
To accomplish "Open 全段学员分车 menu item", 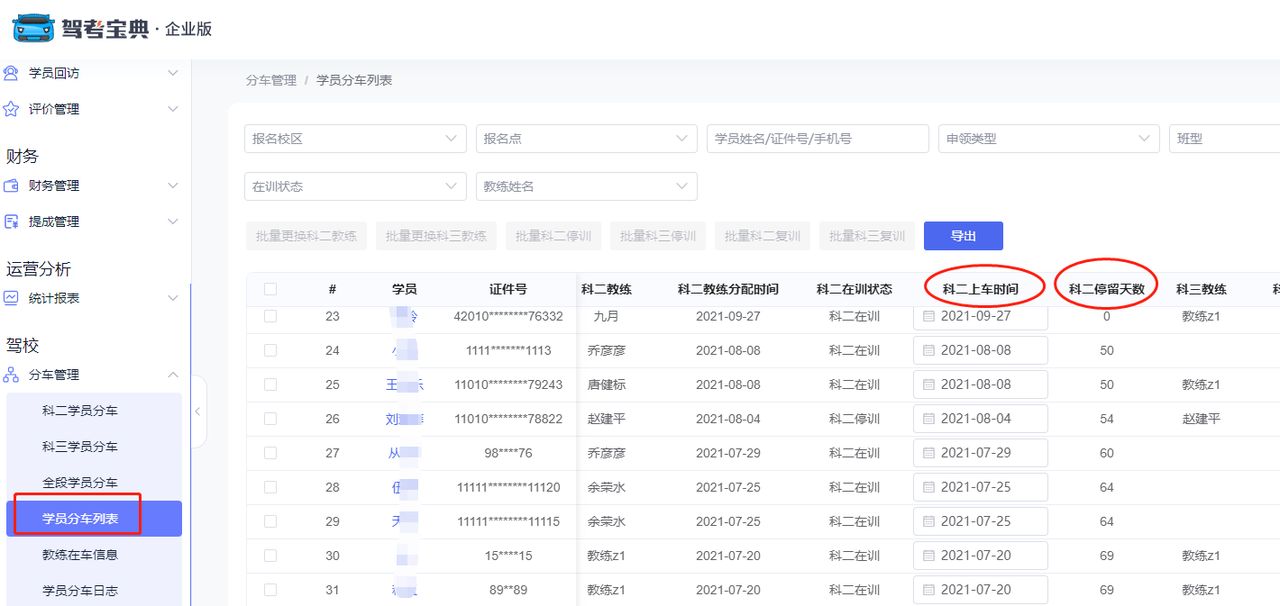I will tap(94, 483).
